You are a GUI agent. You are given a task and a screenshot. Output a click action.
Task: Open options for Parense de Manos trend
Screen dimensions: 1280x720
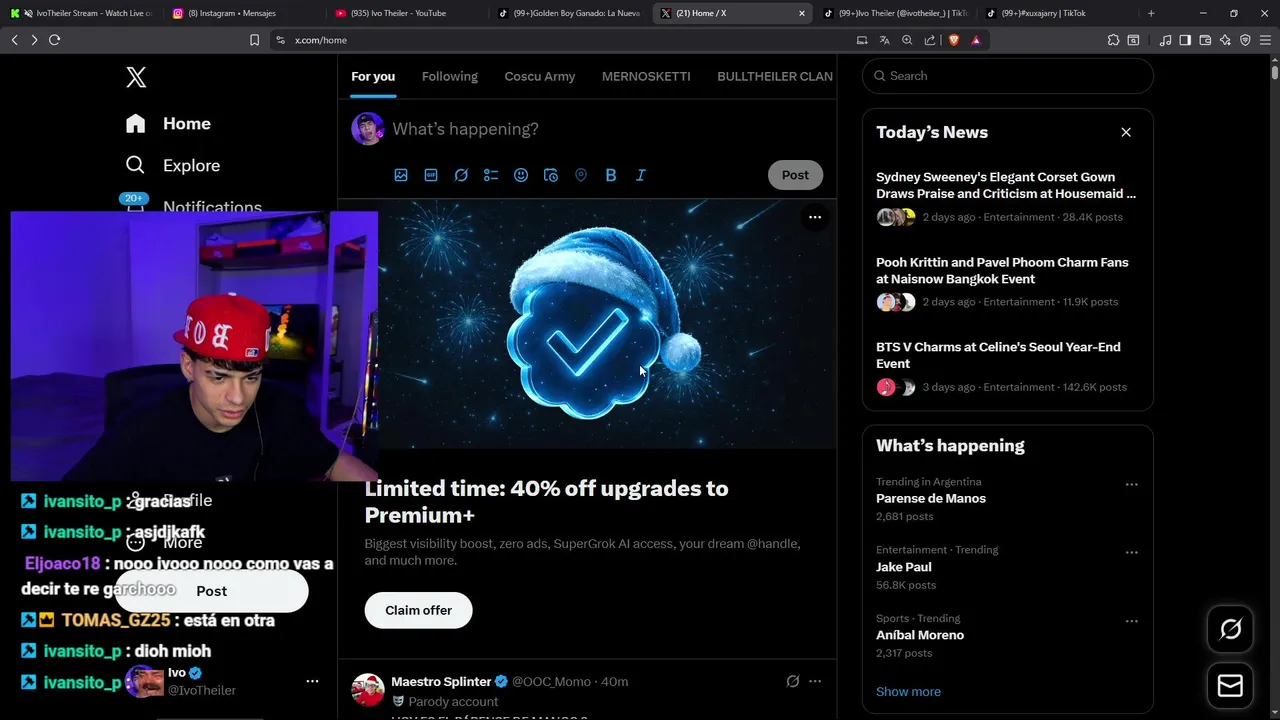click(1131, 484)
